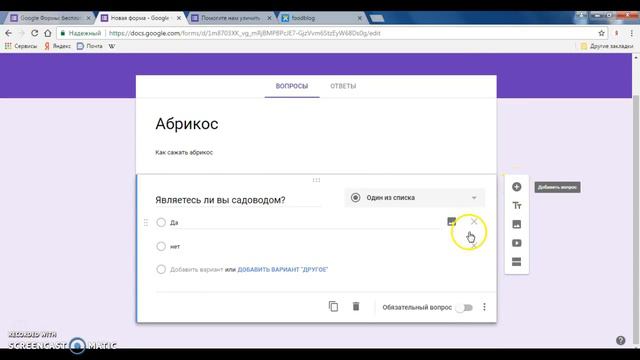Attach an image to the 'Да' option
Screen dimensions: 640x360
point(451,222)
